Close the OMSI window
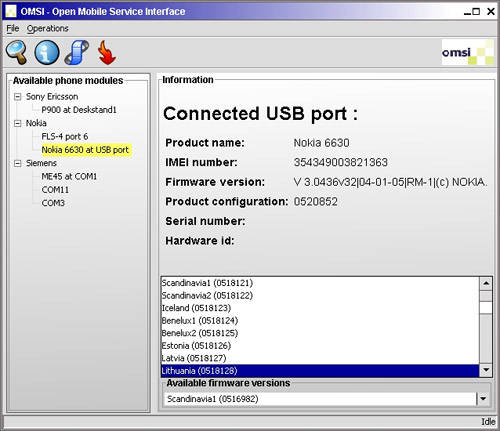 coord(491,12)
